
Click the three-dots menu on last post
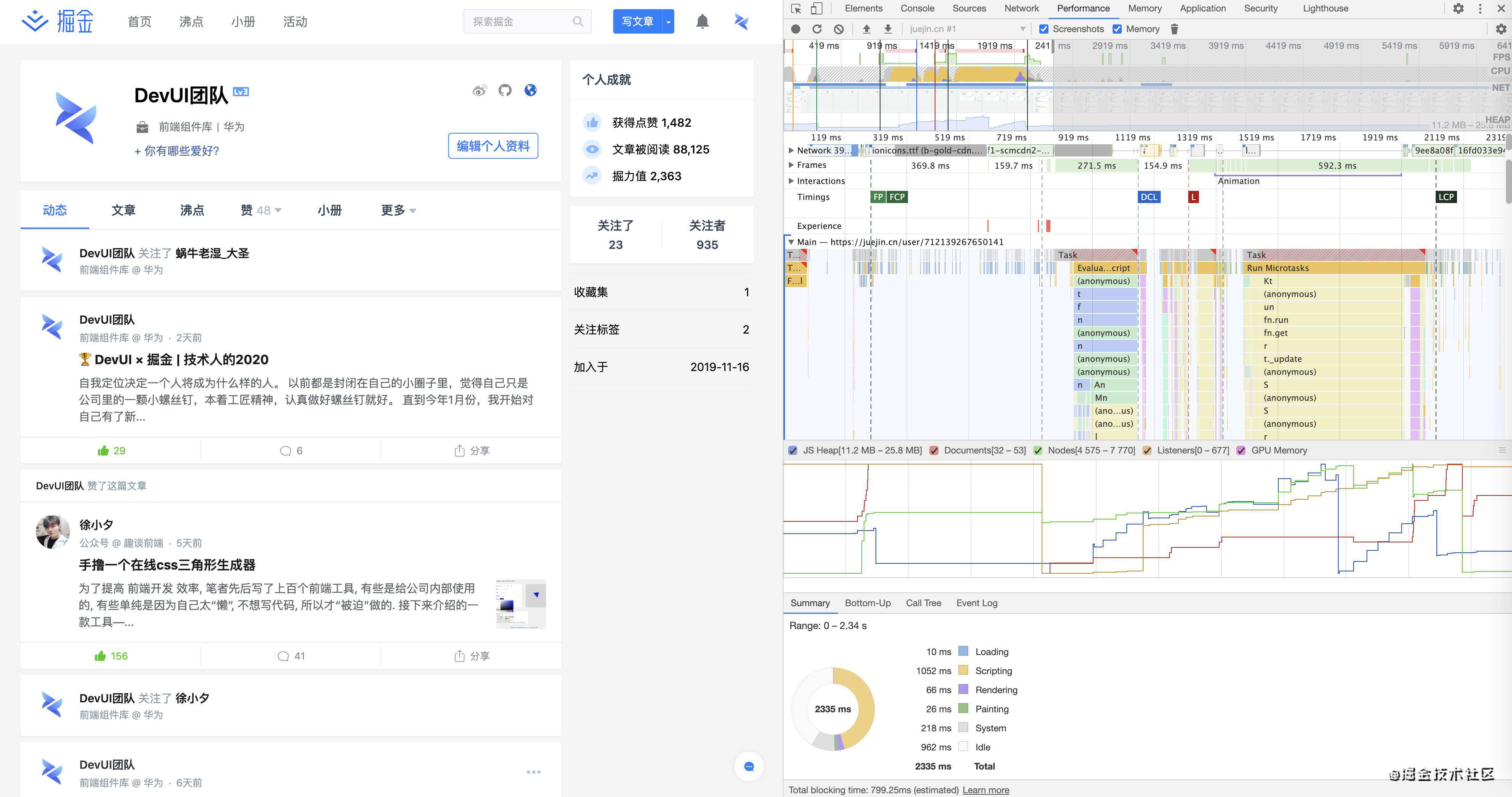coord(533,772)
